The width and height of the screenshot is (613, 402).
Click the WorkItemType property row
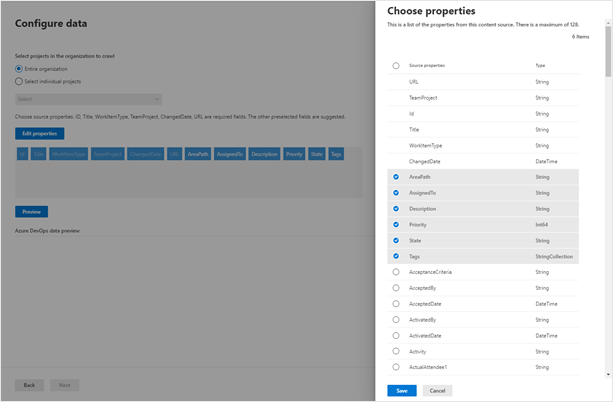click(483, 145)
